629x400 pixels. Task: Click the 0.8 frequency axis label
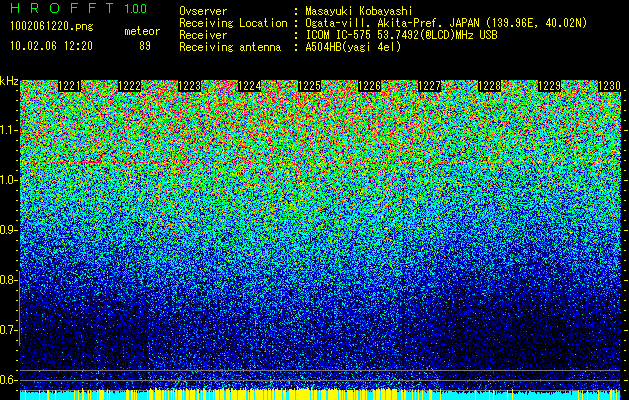7,280
